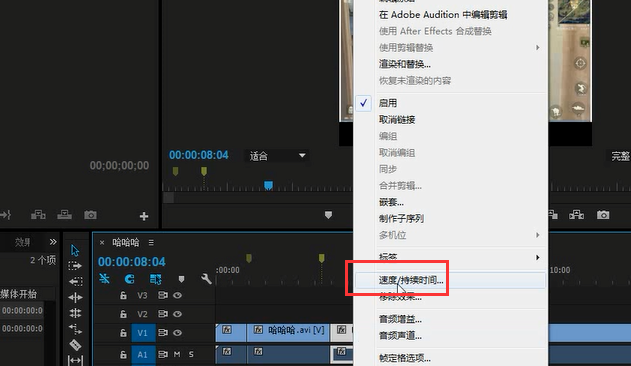The image size is (631, 366).
Task: Mute track A1 with M button
Action: pyautogui.click(x=177, y=354)
